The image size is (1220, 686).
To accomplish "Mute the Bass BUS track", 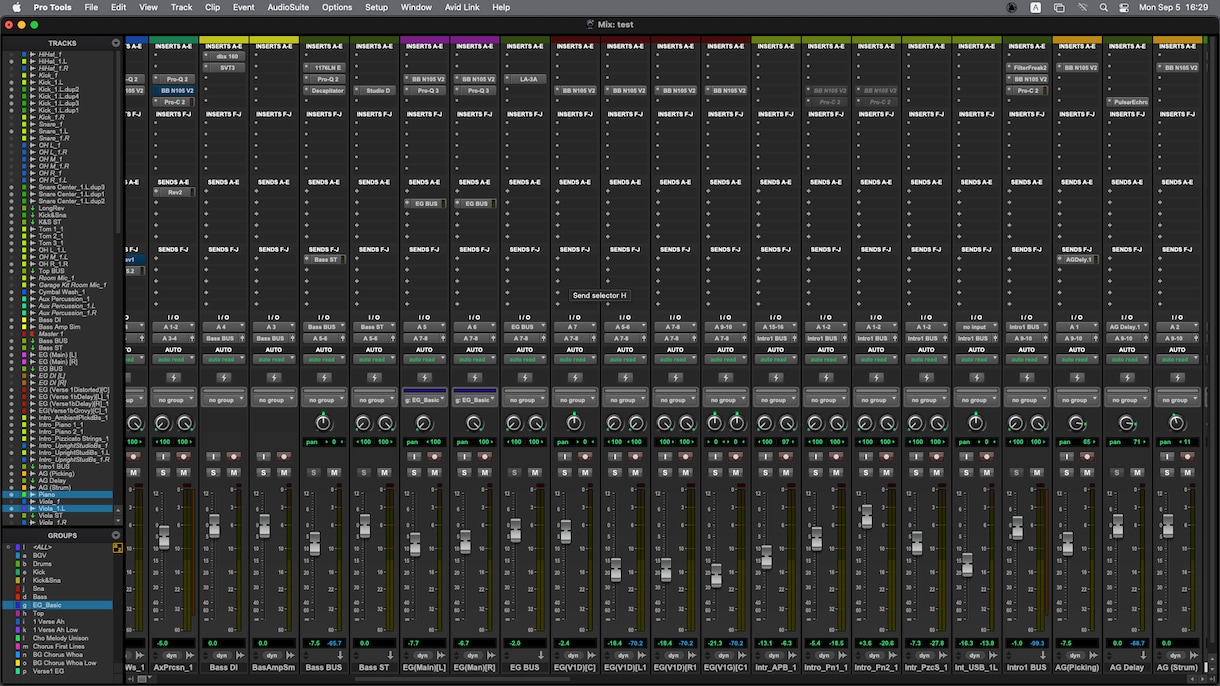I will pos(334,472).
